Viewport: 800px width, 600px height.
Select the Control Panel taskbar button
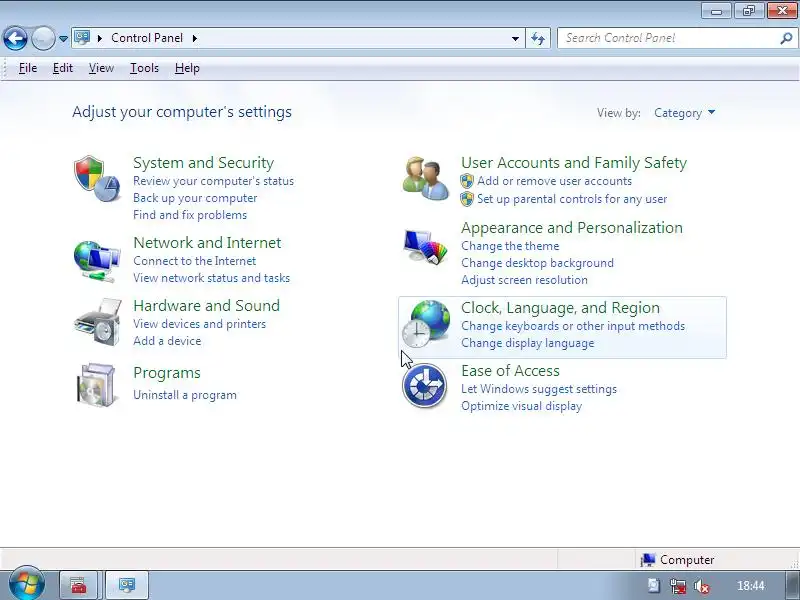point(127,585)
